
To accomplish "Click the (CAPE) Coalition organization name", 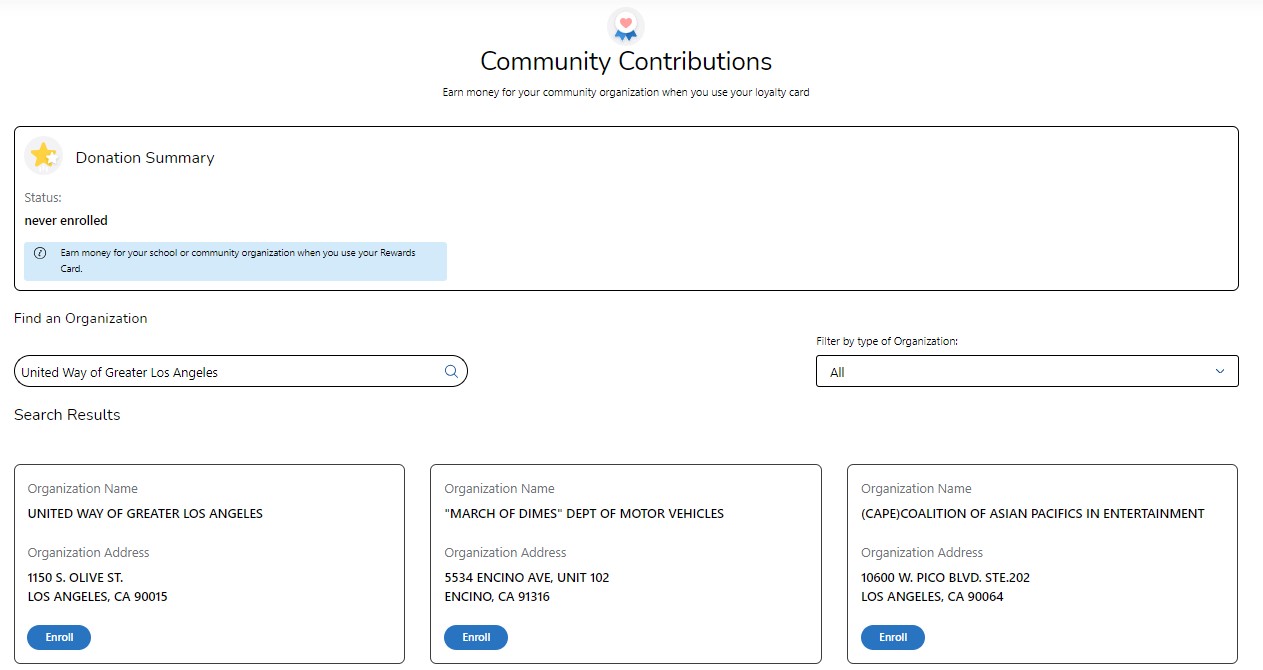I will [1032, 514].
